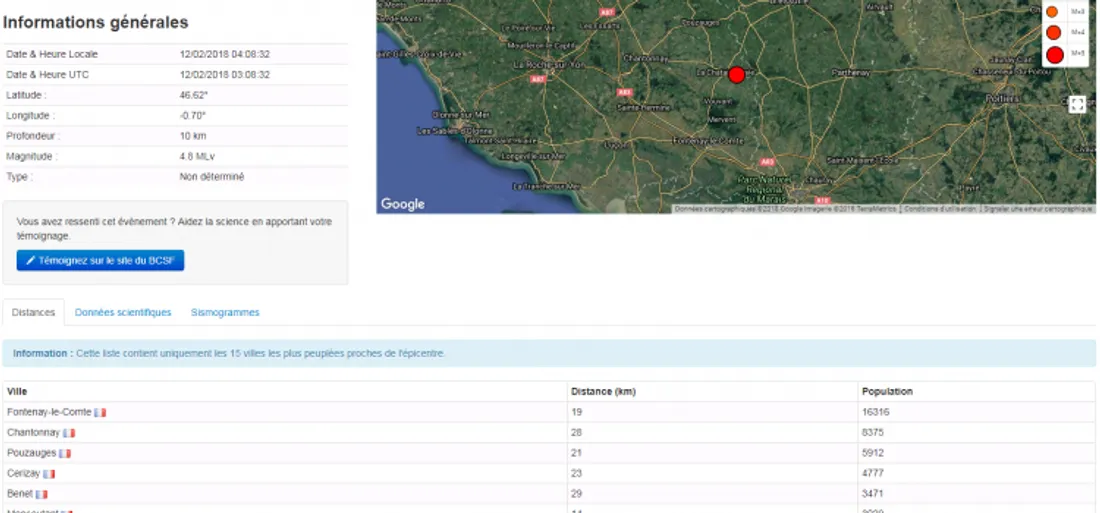Click the Distance (km) column header
This screenshot has width=1100, height=513.
click(x=603, y=392)
